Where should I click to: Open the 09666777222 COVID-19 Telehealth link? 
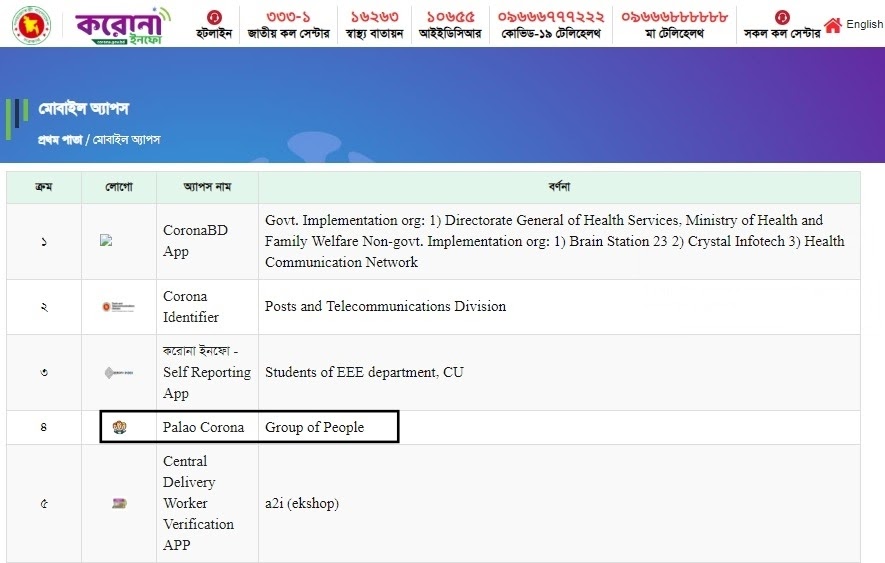[551, 25]
